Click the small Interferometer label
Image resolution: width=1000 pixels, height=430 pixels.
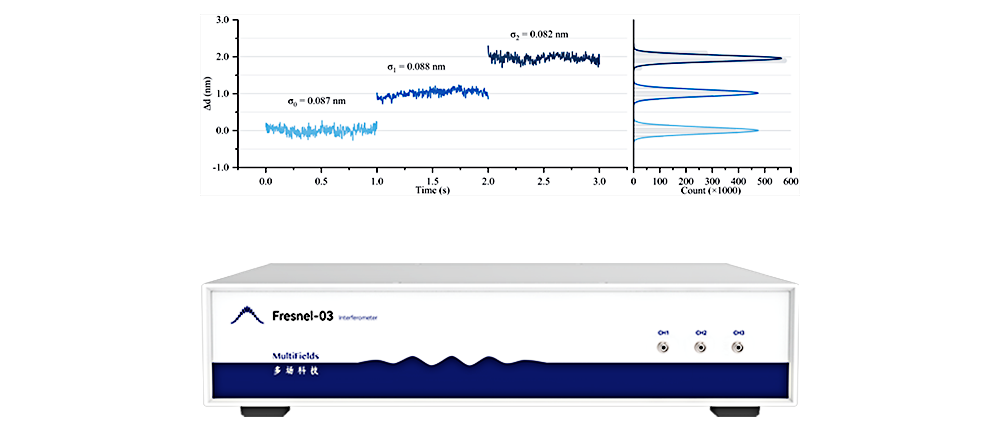click(x=358, y=318)
